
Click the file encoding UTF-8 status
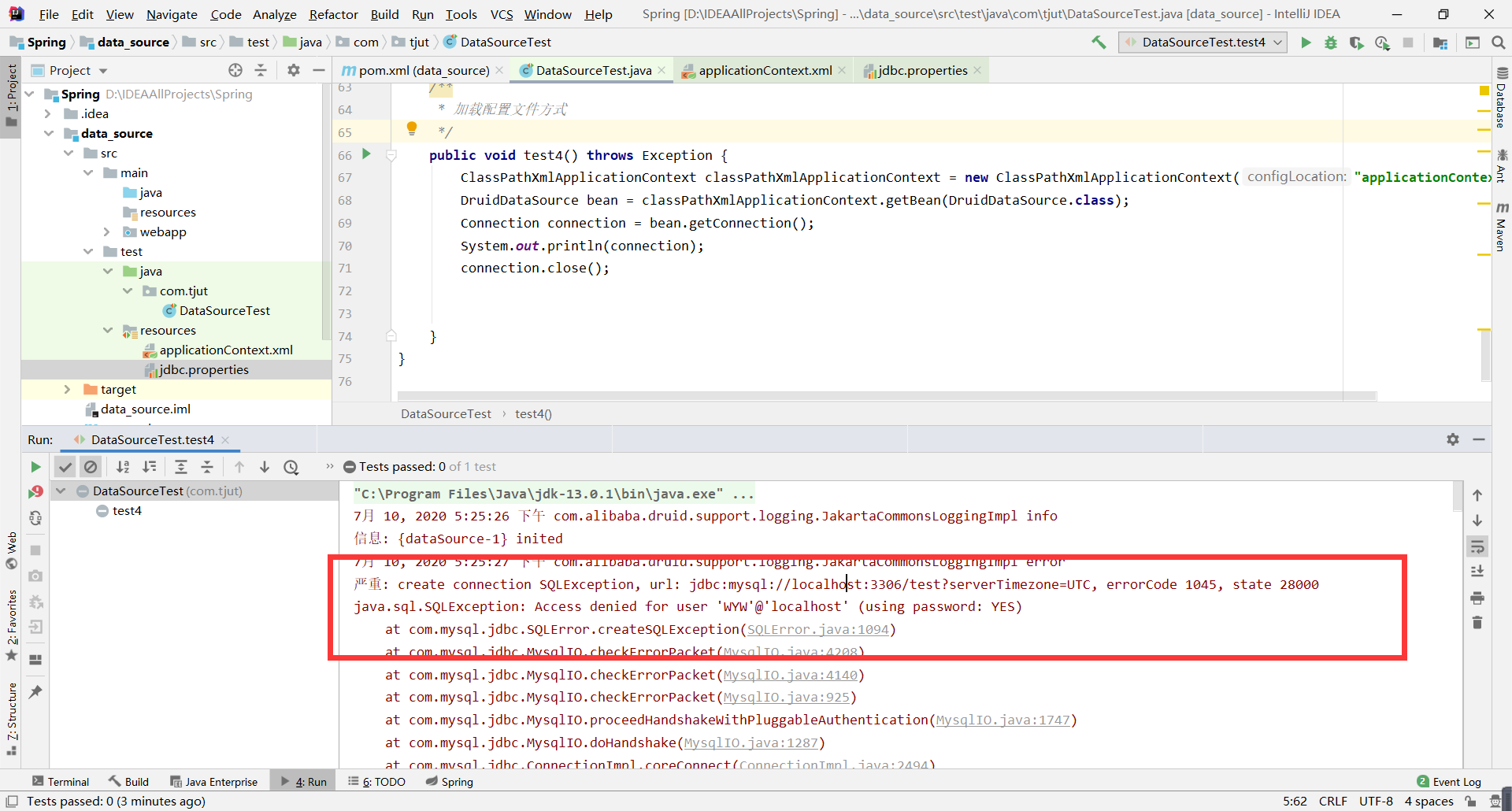1376,801
